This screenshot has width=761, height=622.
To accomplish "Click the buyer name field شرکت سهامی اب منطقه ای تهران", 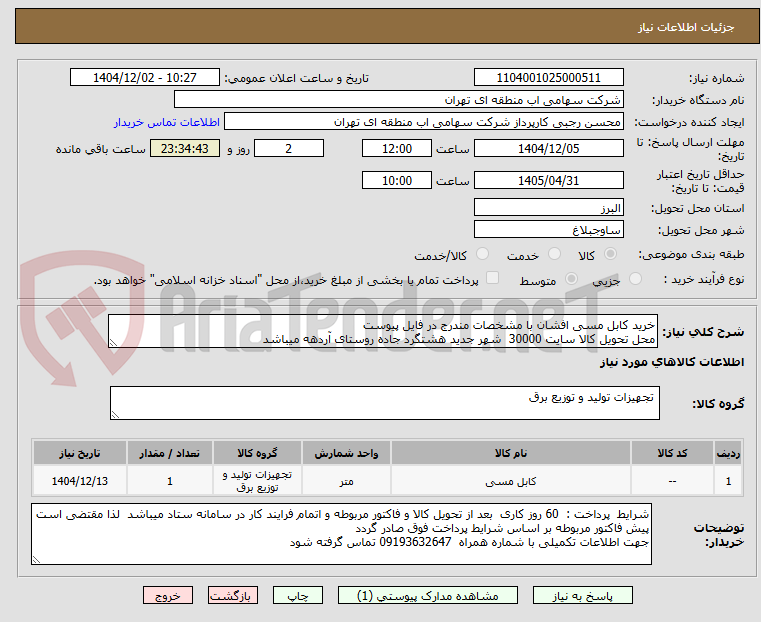I will tap(398, 99).
